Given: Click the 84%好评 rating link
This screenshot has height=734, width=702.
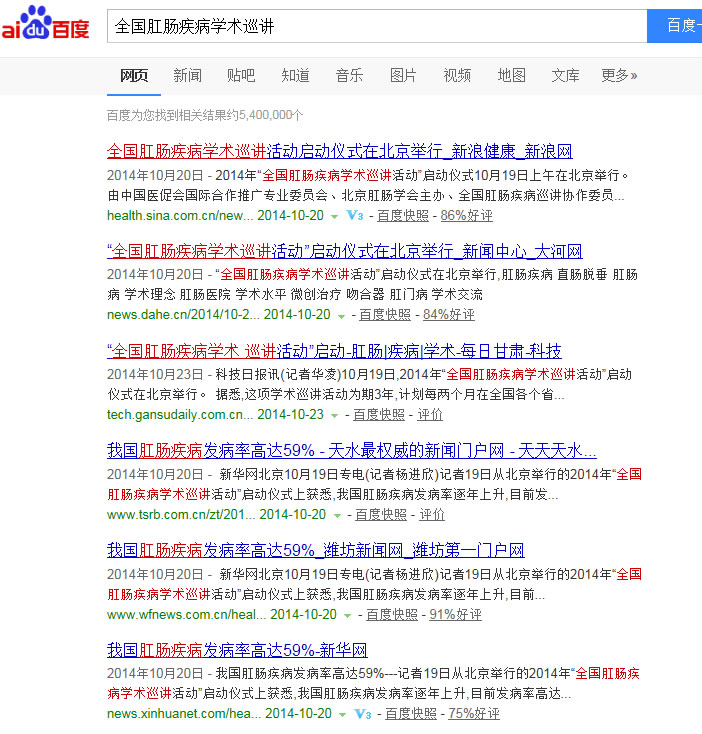Looking at the screenshot, I should 449,314.
